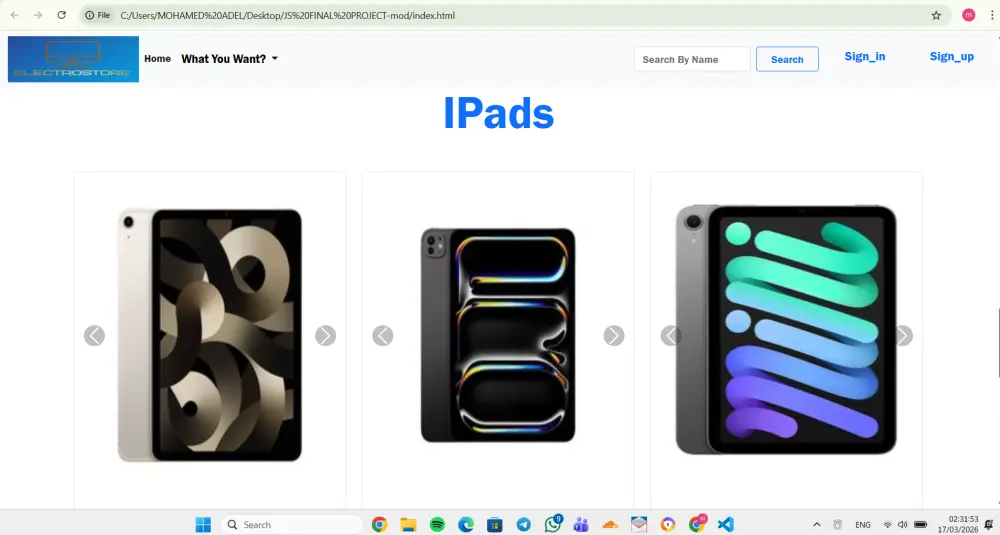Screen dimensions: 1000x535
Task: Open ENG language input switcher
Action: (863, 525)
